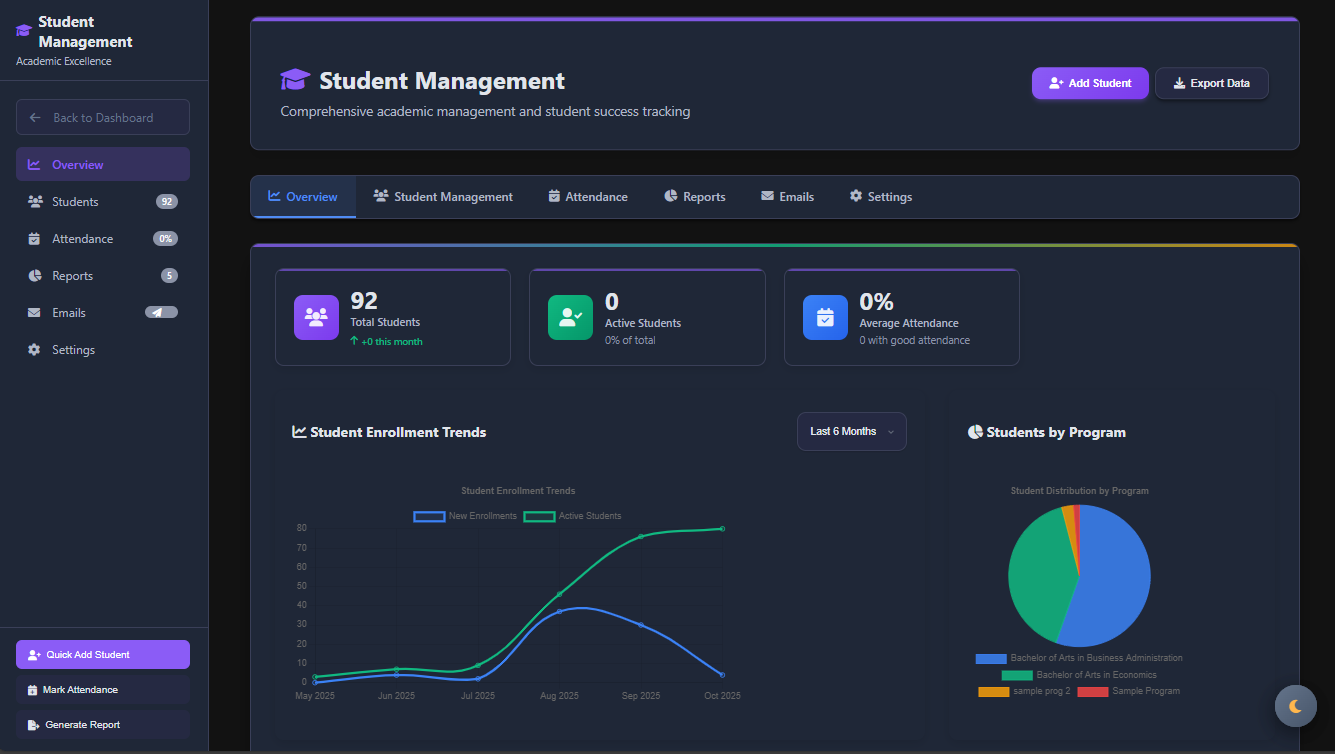Screen dimensions: 1335x754
Task: Click the graduation cap icon in page header
Action: (x=295, y=81)
